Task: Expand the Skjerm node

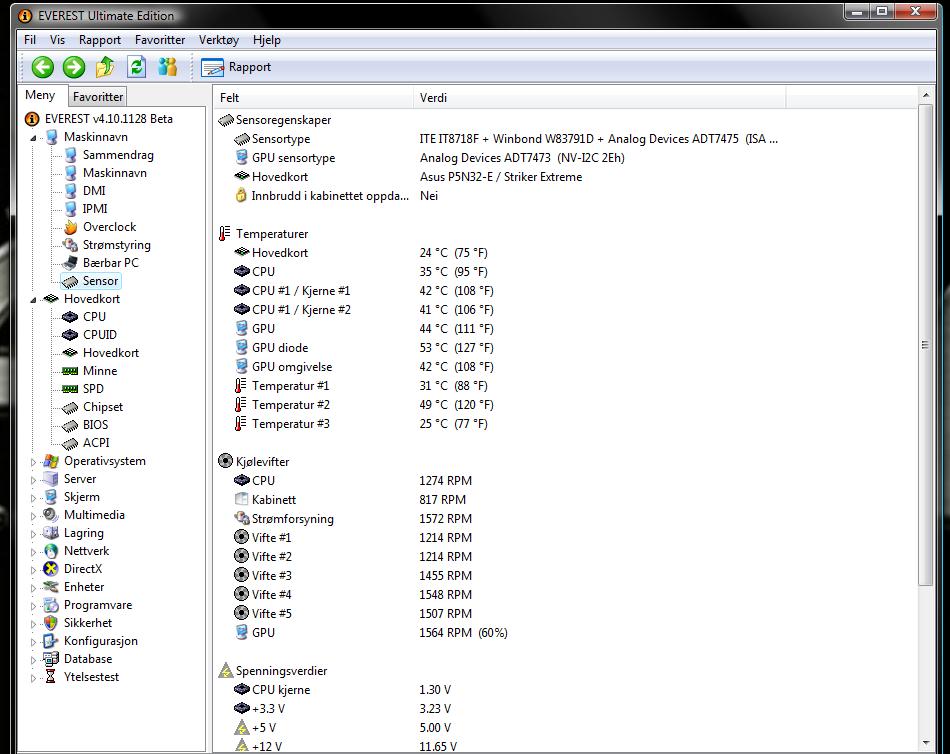Action: tap(33, 498)
